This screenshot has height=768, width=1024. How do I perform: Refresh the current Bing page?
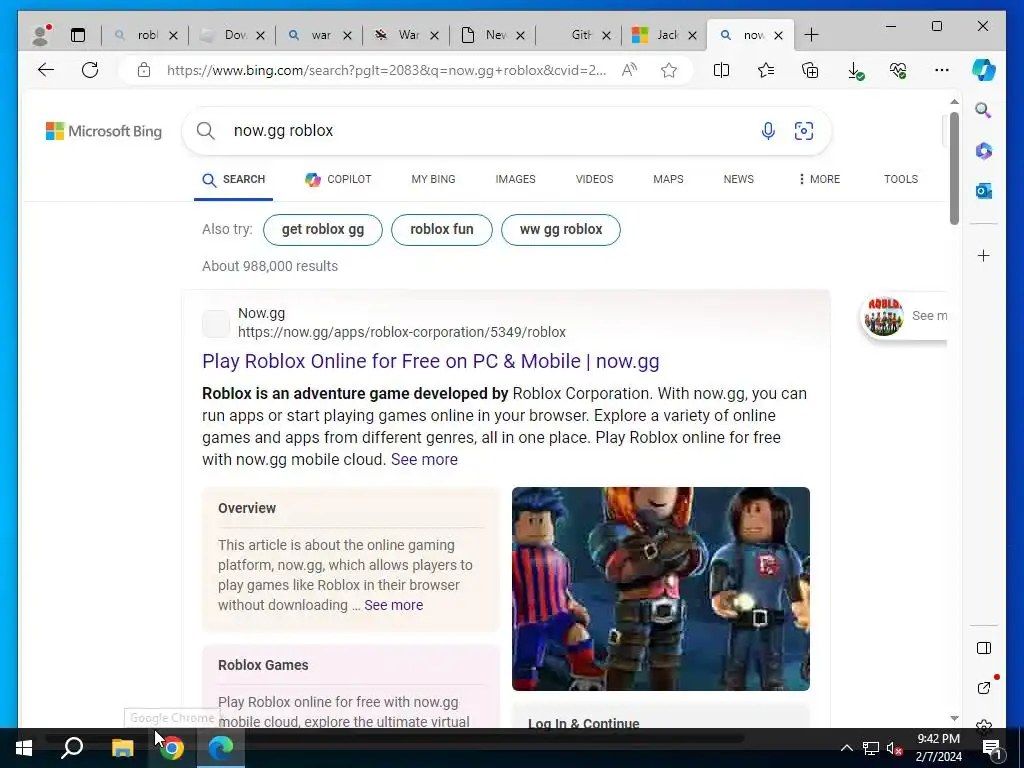tap(90, 70)
